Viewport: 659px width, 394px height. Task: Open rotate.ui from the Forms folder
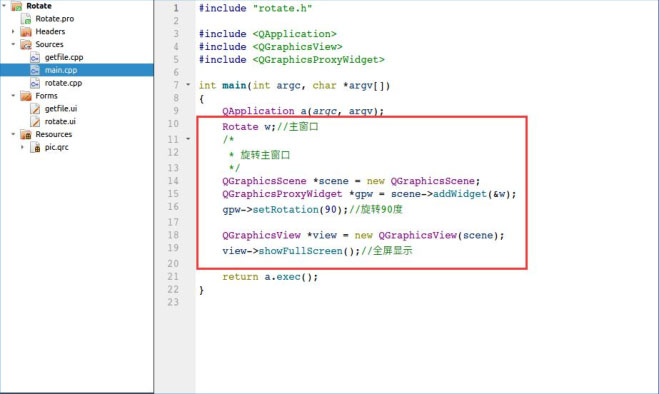(60, 122)
